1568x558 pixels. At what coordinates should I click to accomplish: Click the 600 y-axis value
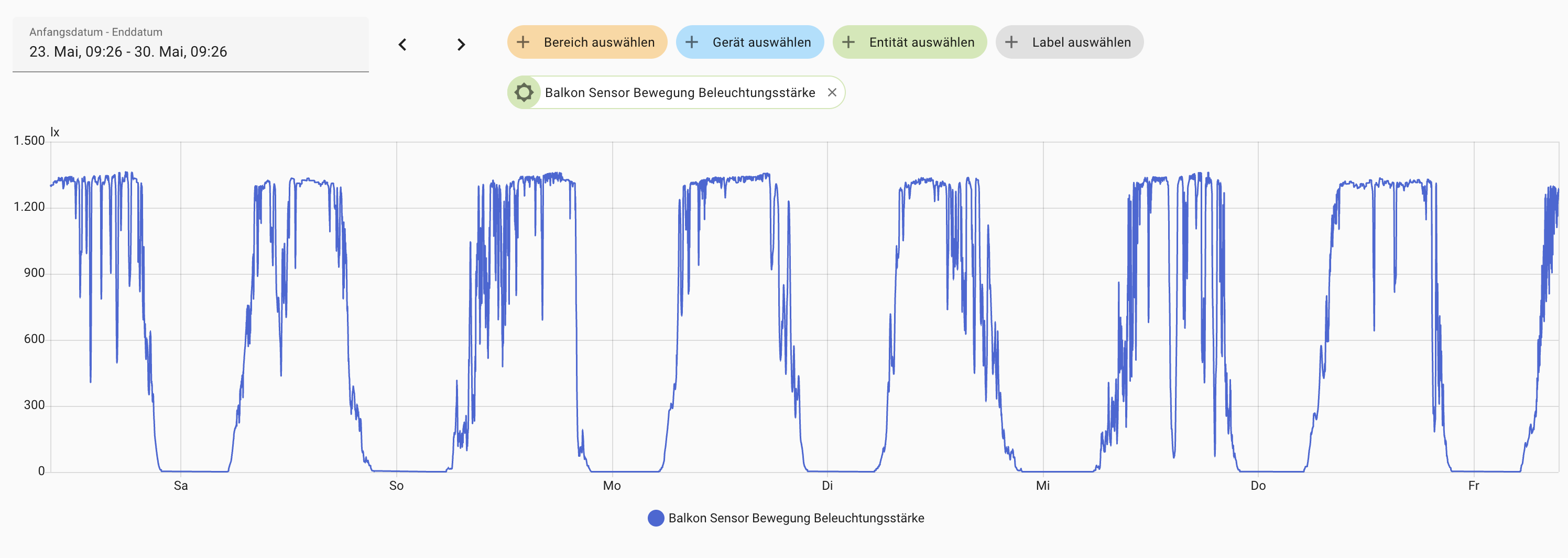pyautogui.click(x=34, y=339)
